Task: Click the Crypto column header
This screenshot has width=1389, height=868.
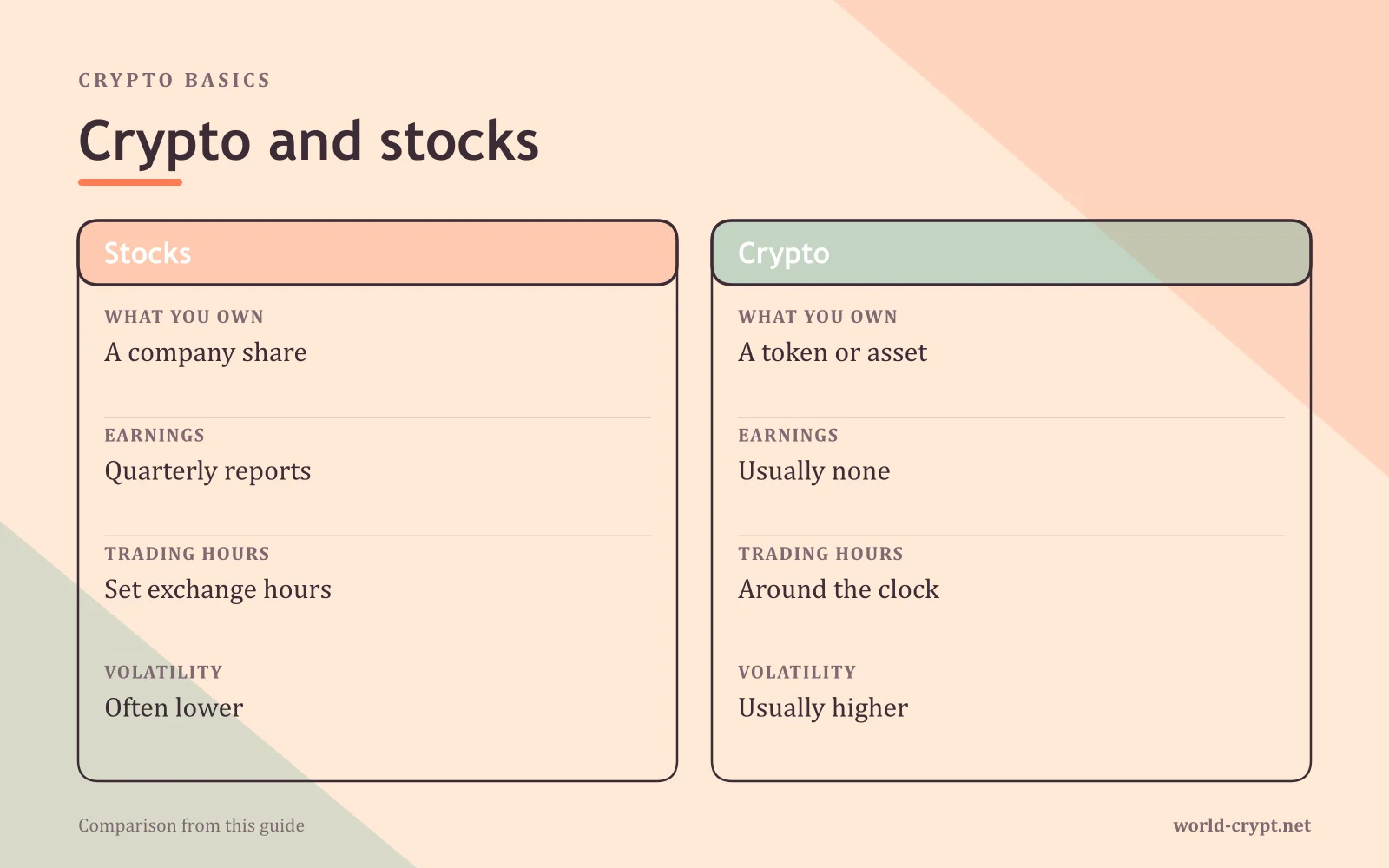Action: (x=1011, y=253)
